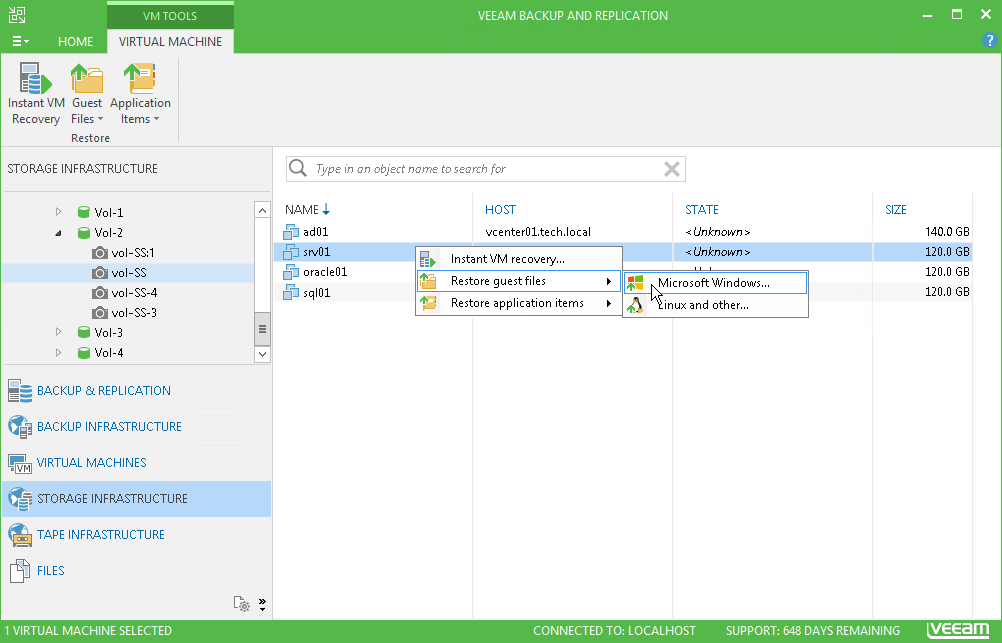The height and width of the screenshot is (643, 1002).
Task: Sort by the SIZE column header
Action: pyautogui.click(x=896, y=209)
